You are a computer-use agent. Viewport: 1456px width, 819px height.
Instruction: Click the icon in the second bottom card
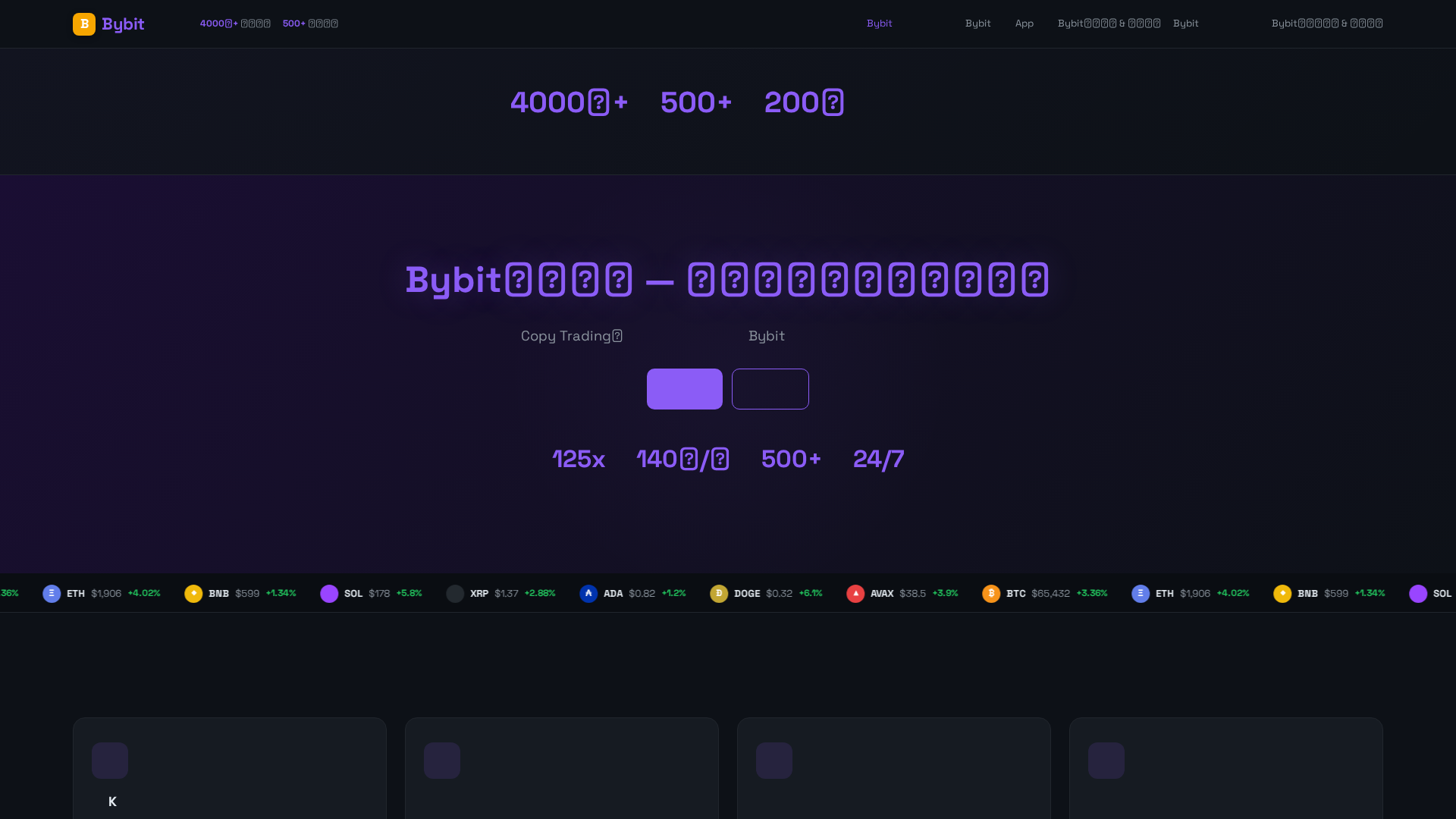point(442,761)
